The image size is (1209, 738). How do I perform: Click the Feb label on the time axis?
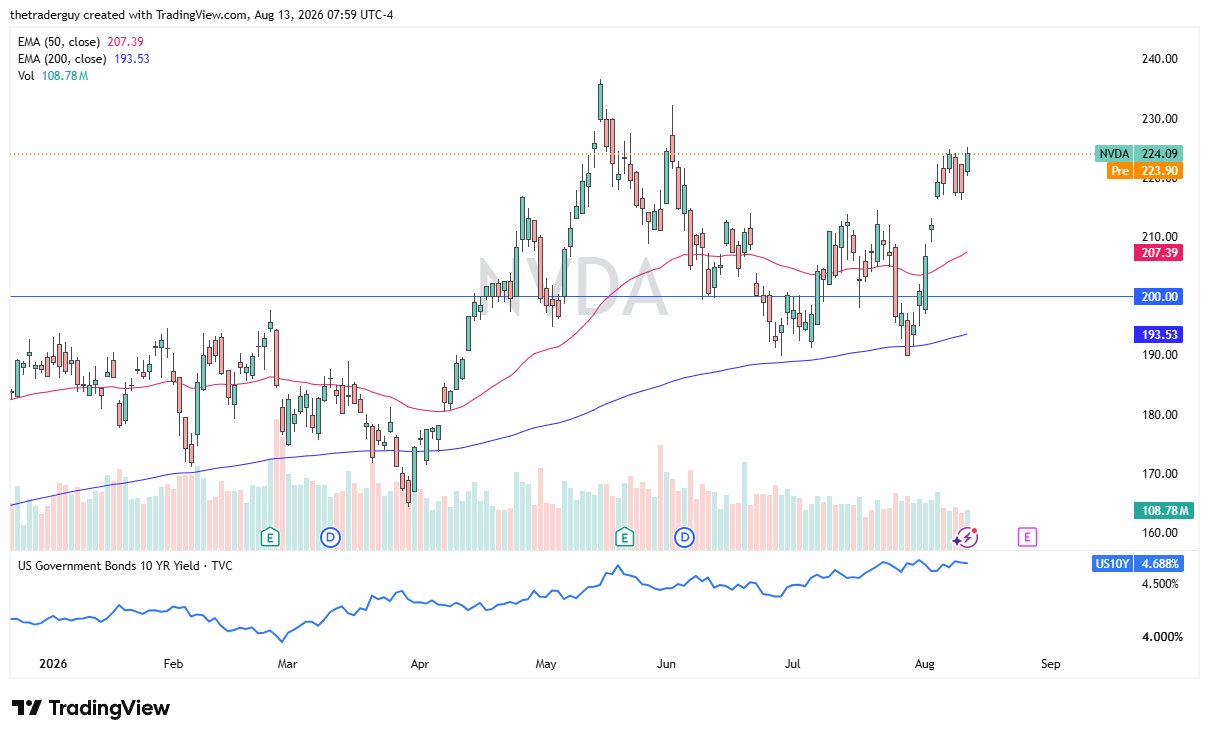tap(172, 663)
